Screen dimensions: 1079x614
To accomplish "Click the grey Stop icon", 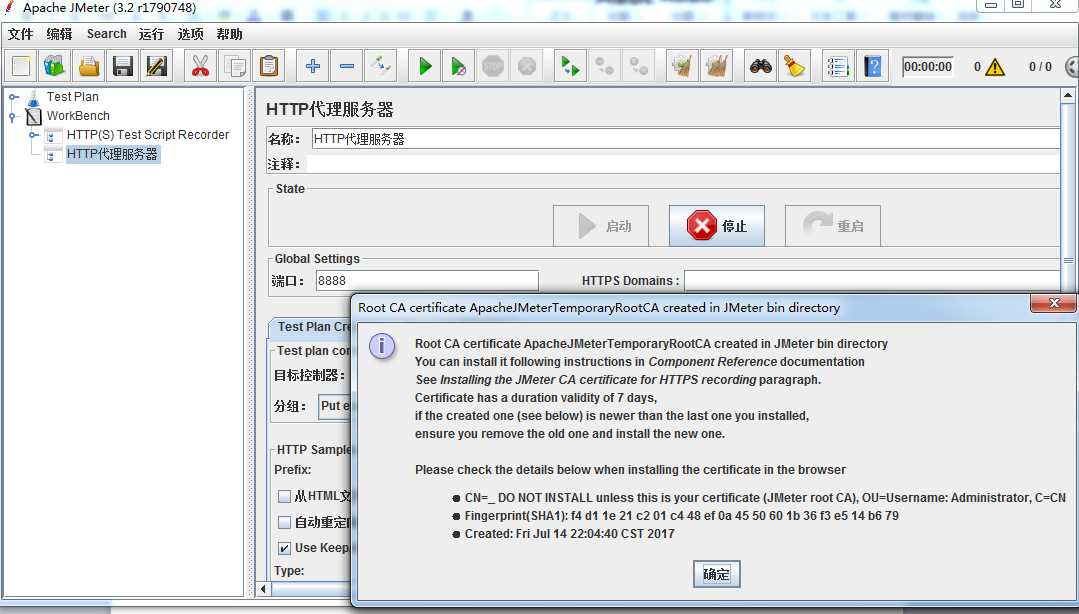I will coord(493,67).
